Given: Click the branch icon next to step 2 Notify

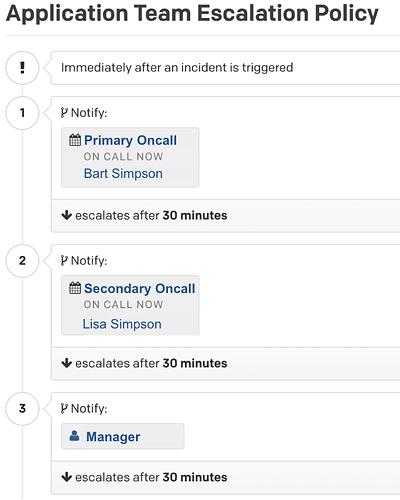Looking at the screenshot, I should pos(64,261).
